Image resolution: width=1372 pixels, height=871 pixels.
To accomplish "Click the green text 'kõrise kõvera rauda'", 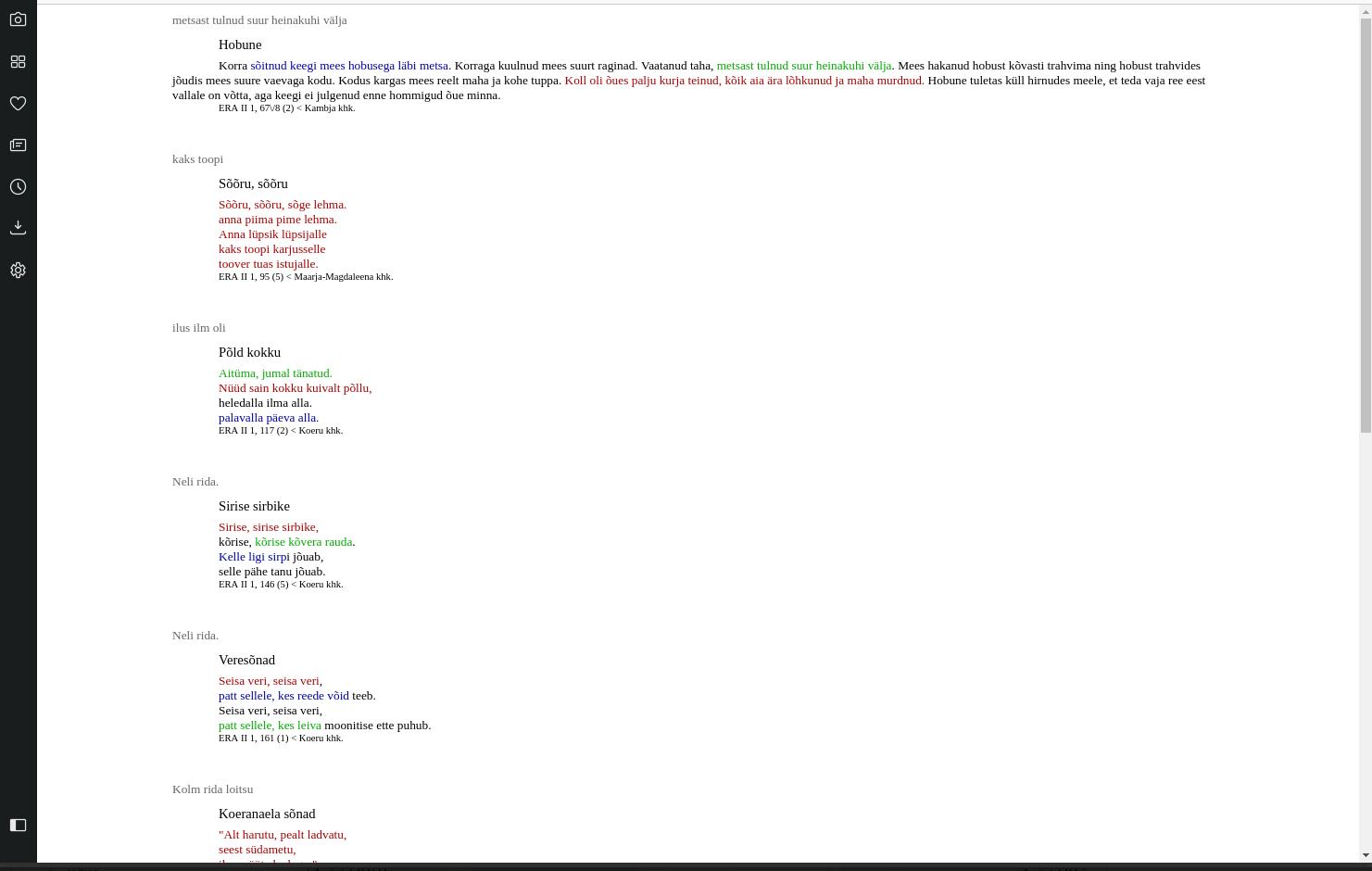I will point(303,542).
